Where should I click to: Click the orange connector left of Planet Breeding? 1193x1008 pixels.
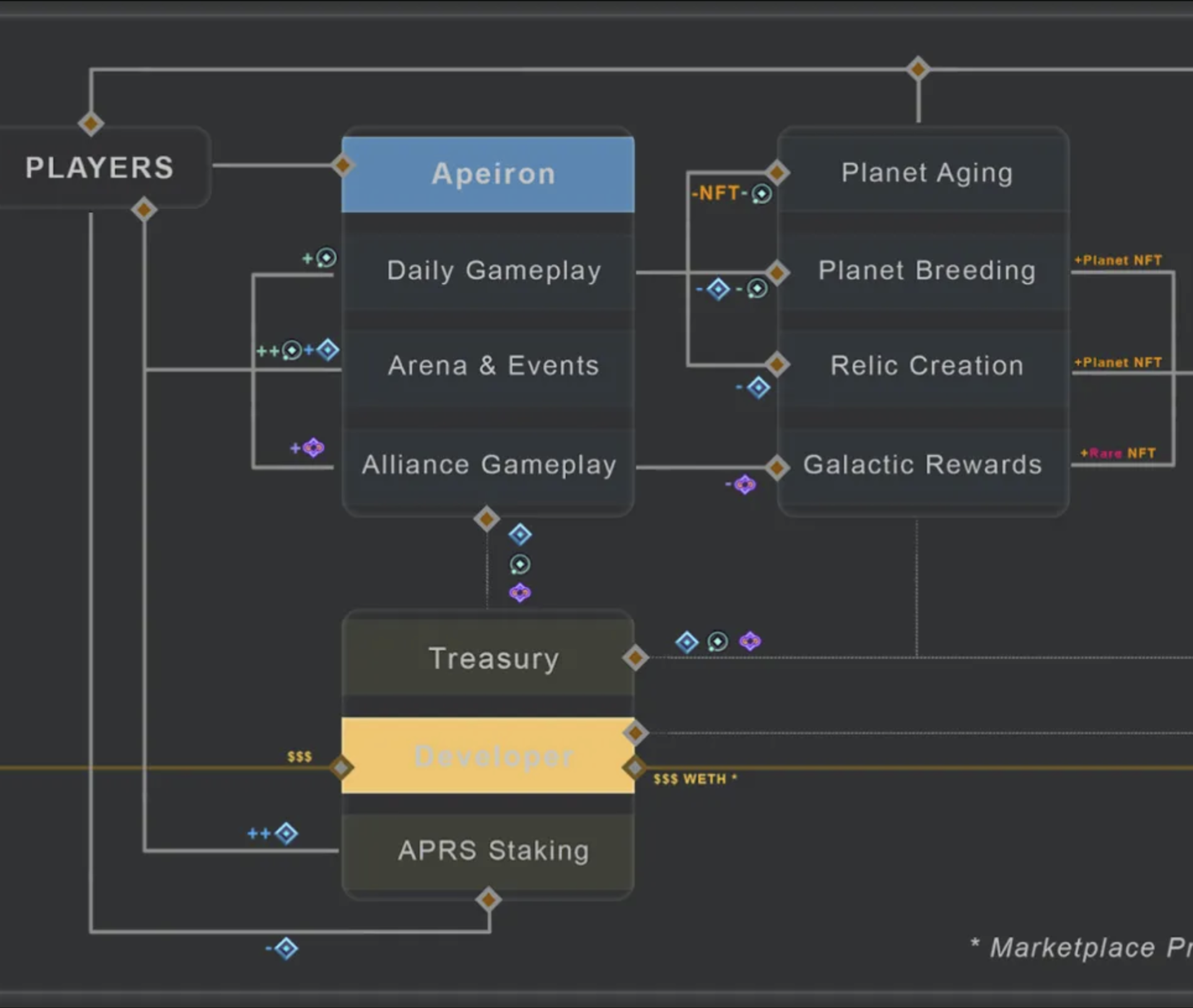point(777,272)
